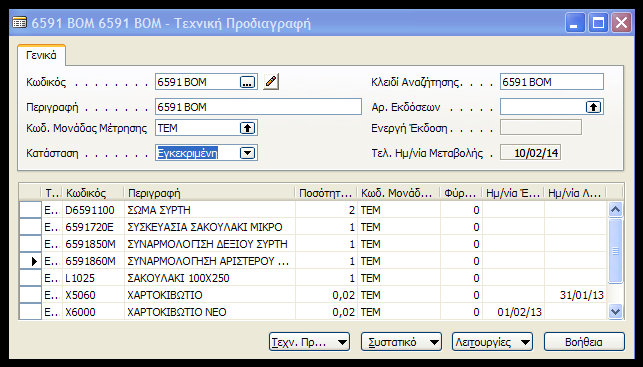This screenshot has width=643, height=367.
Task: Click the table scrollbar up arrow
Action: click(615, 210)
